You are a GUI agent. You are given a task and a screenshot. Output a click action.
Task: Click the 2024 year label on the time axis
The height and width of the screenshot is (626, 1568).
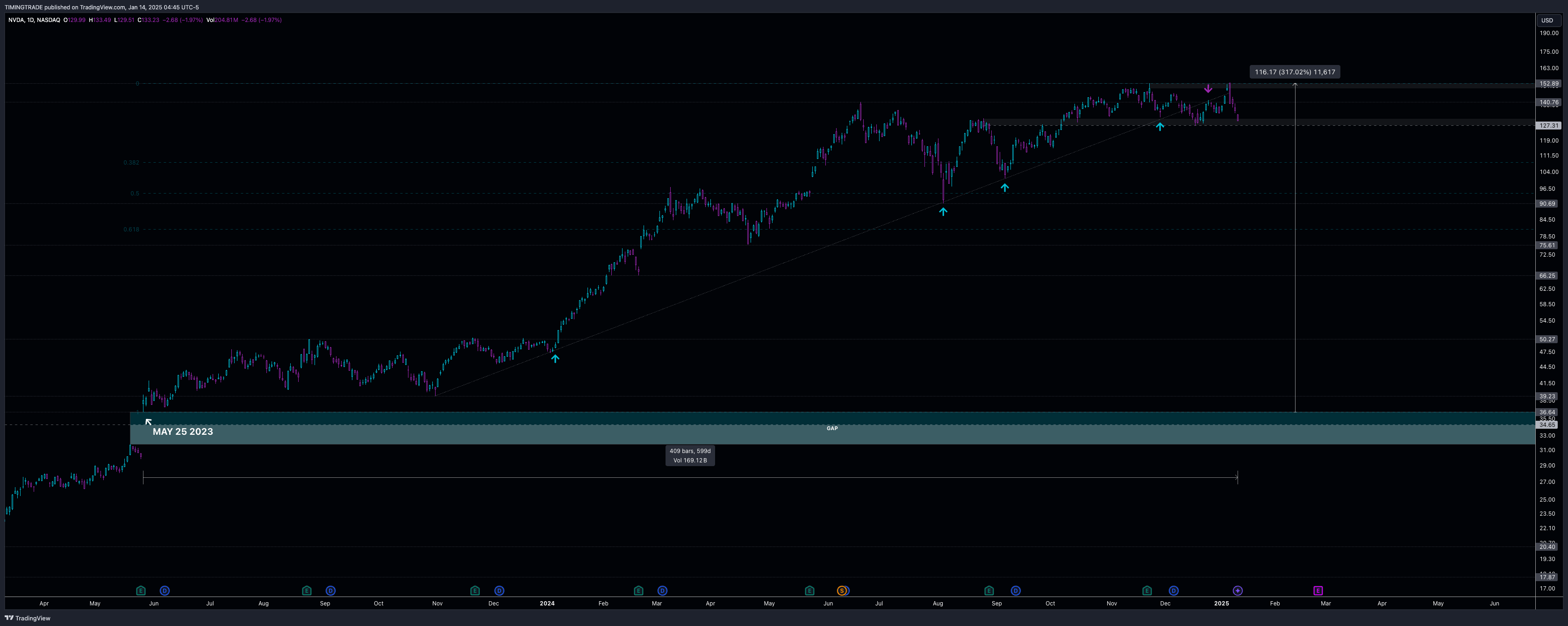(x=547, y=604)
